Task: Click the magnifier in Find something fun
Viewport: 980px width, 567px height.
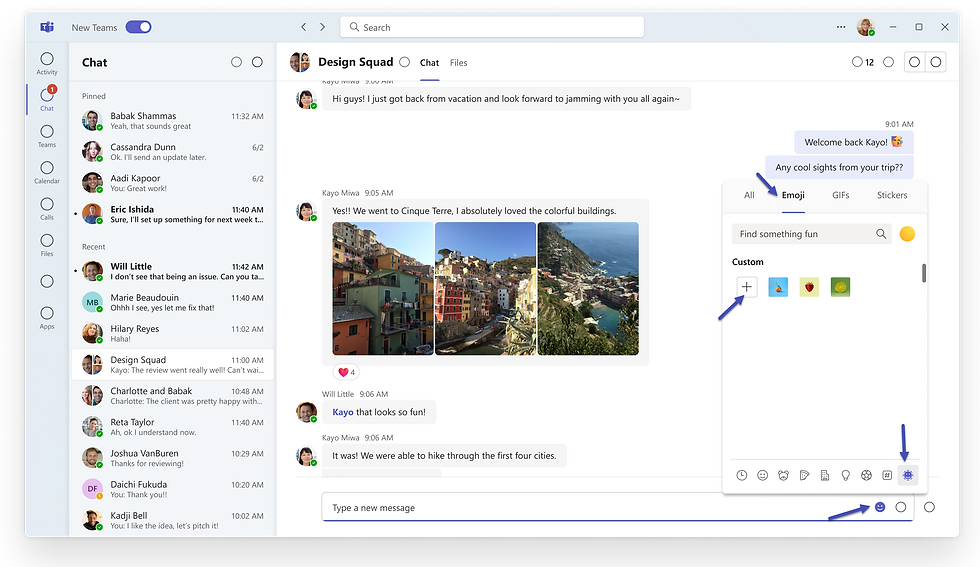Action: (881, 234)
